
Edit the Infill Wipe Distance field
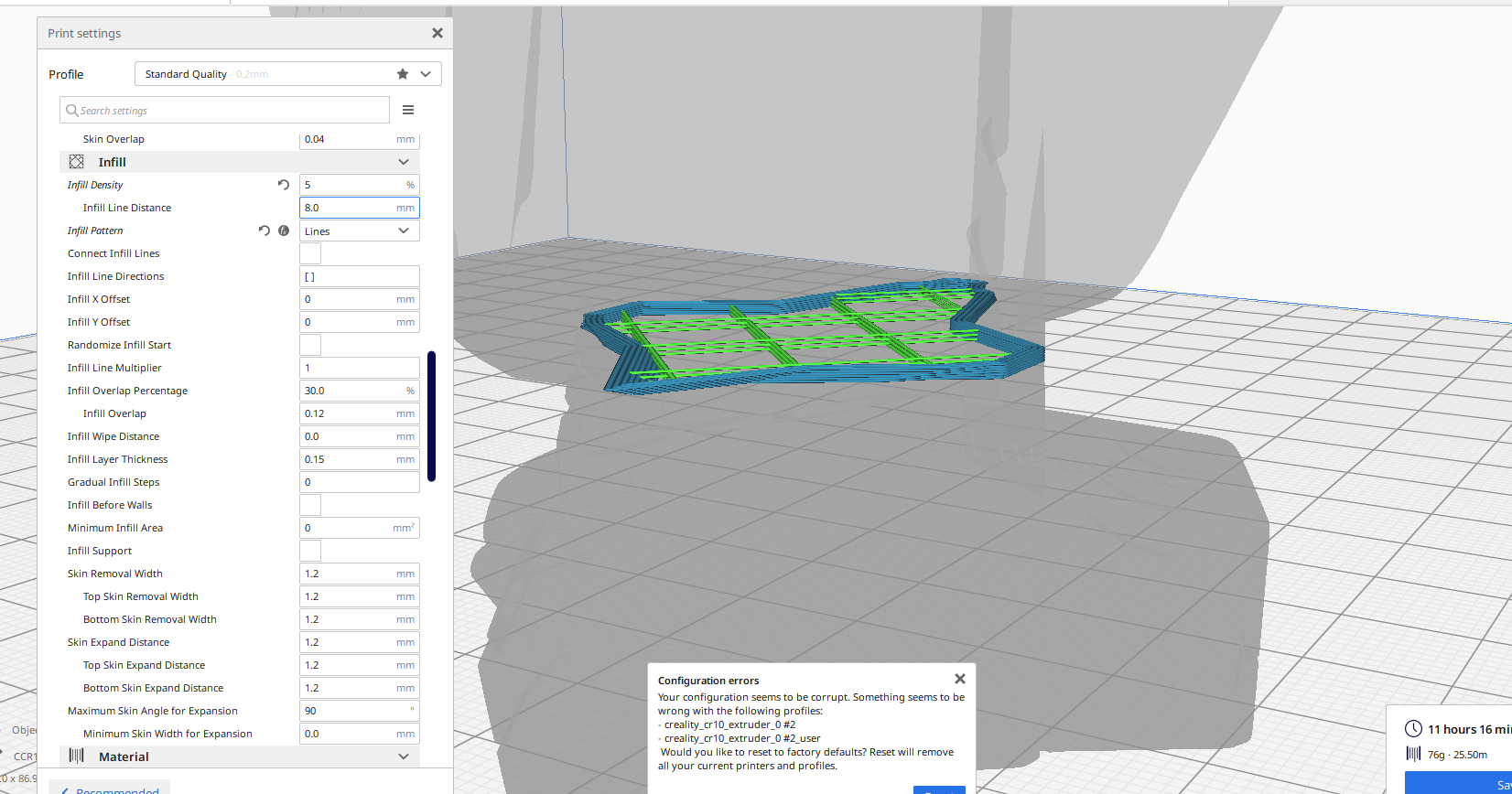[x=360, y=436]
